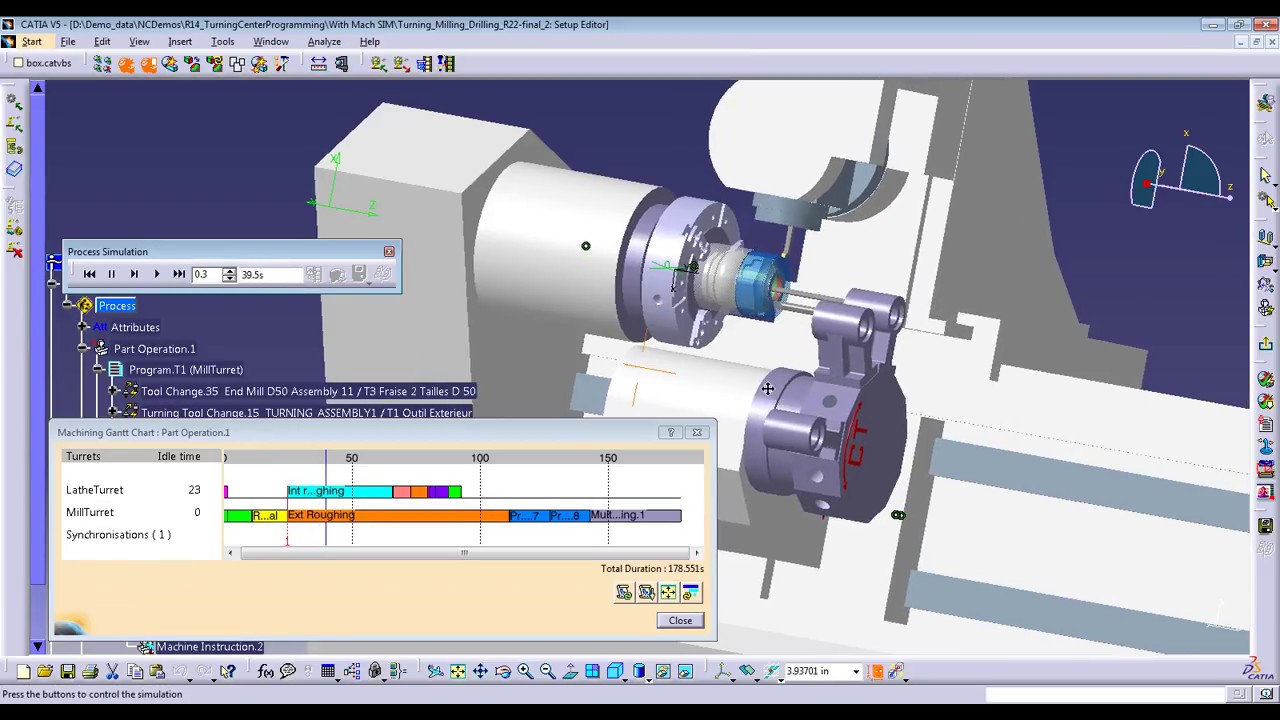Viewport: 1280px width, 720px height.
Task: Click the Gantt chart color legend icon
Action: click(690, 593)
